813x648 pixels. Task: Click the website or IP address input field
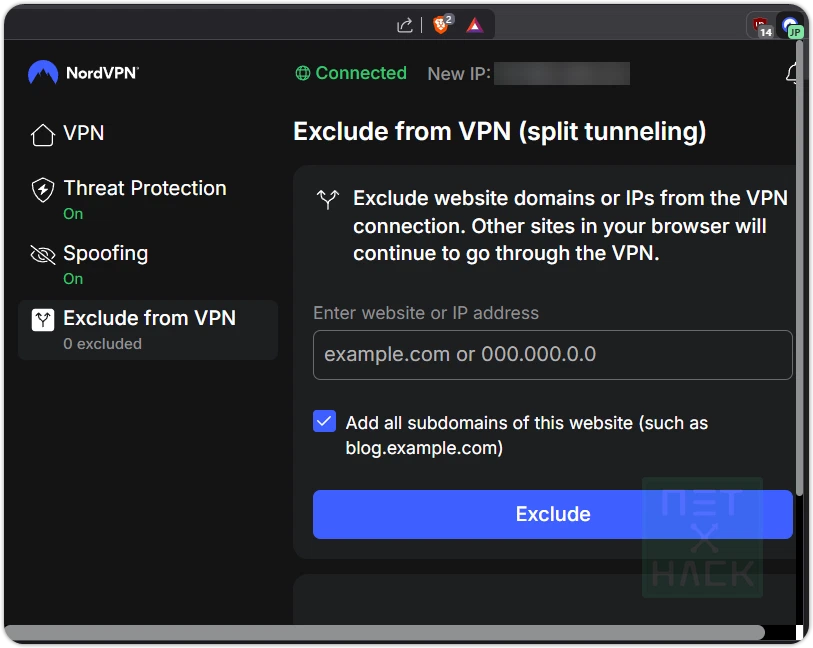(x=552, y=355)
